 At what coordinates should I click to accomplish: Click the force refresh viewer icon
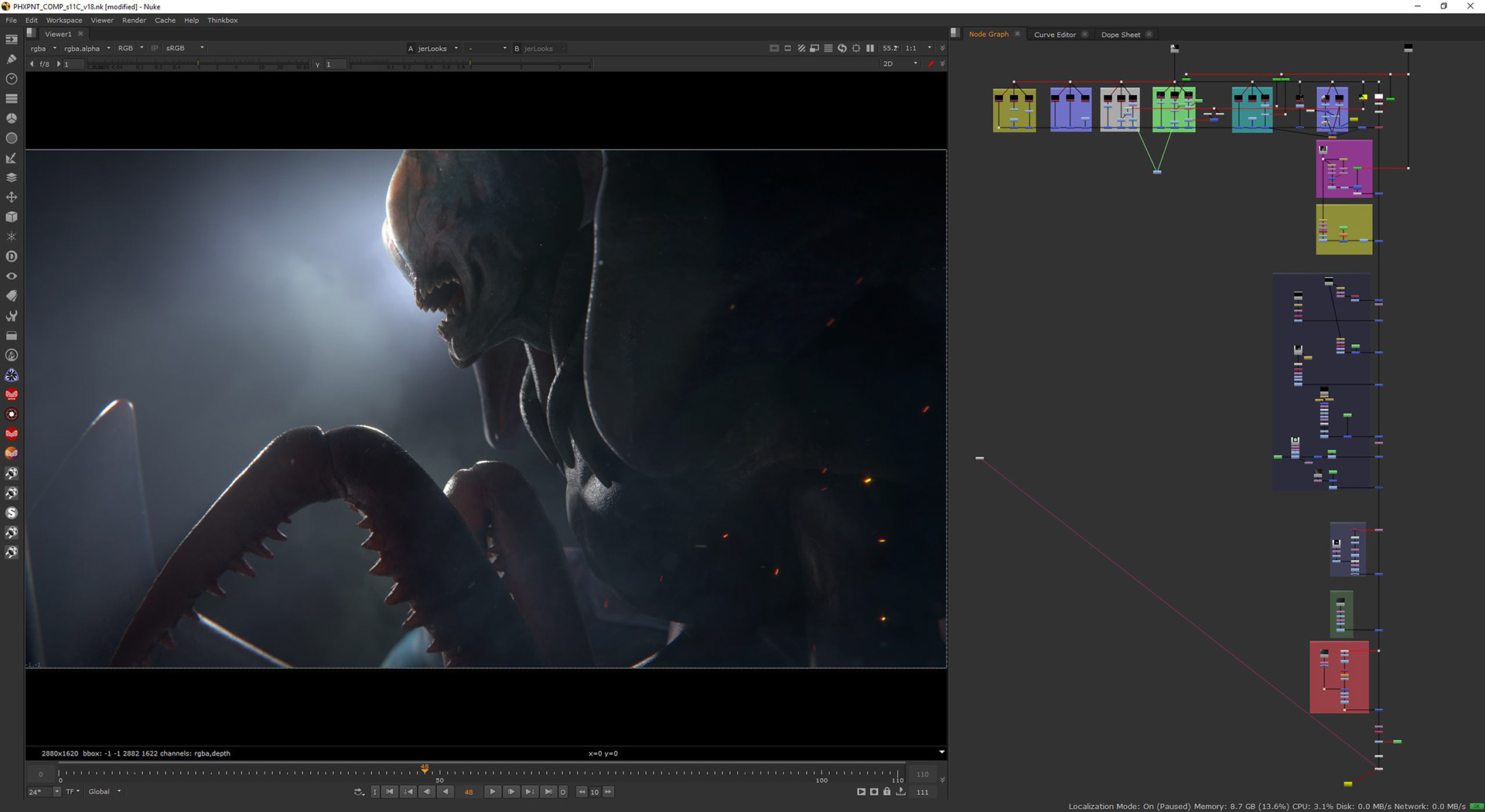(841, 48)
